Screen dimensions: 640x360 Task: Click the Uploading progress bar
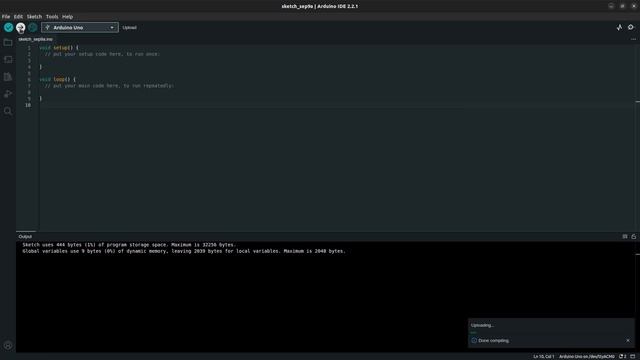[x=551, y=333]
